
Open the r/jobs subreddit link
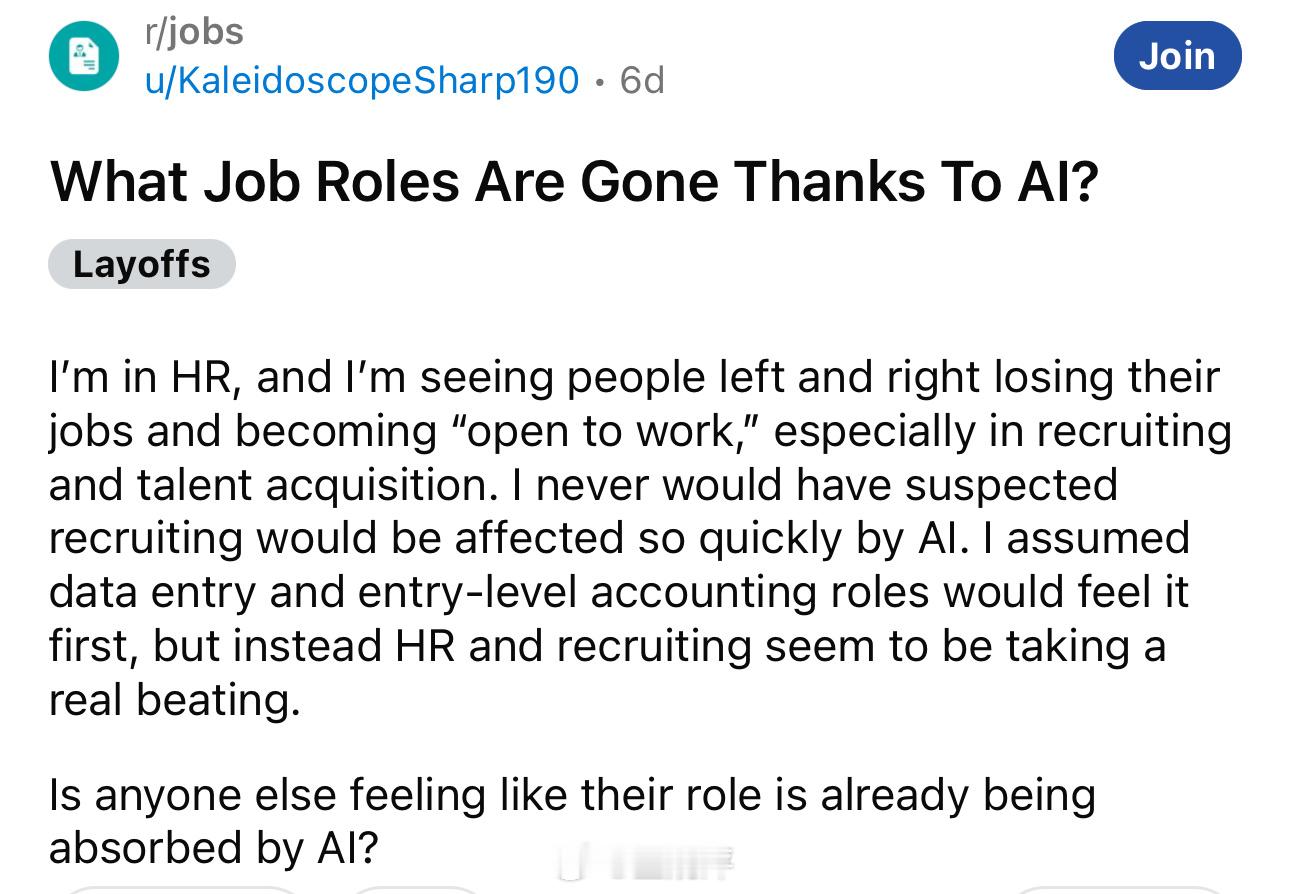(x=194, y=32)
